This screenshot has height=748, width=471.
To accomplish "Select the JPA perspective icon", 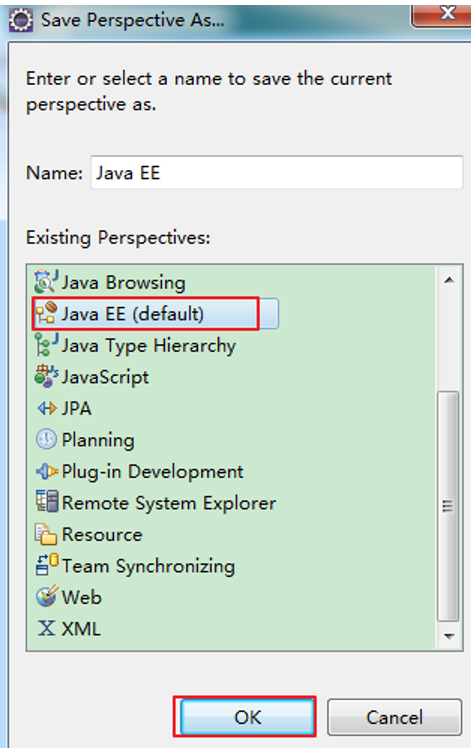I will 46,408.
